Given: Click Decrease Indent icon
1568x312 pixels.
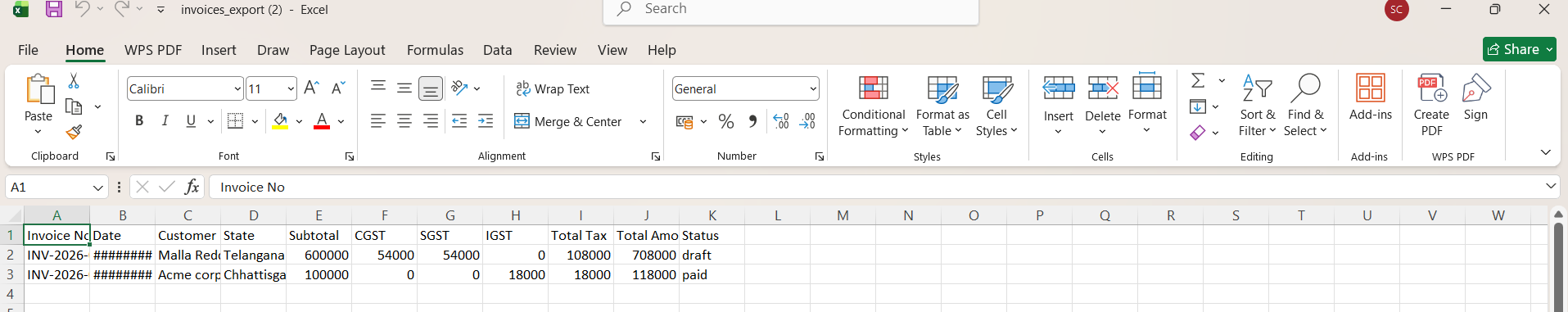Looking at the screenshot, I should pos(459,121).
